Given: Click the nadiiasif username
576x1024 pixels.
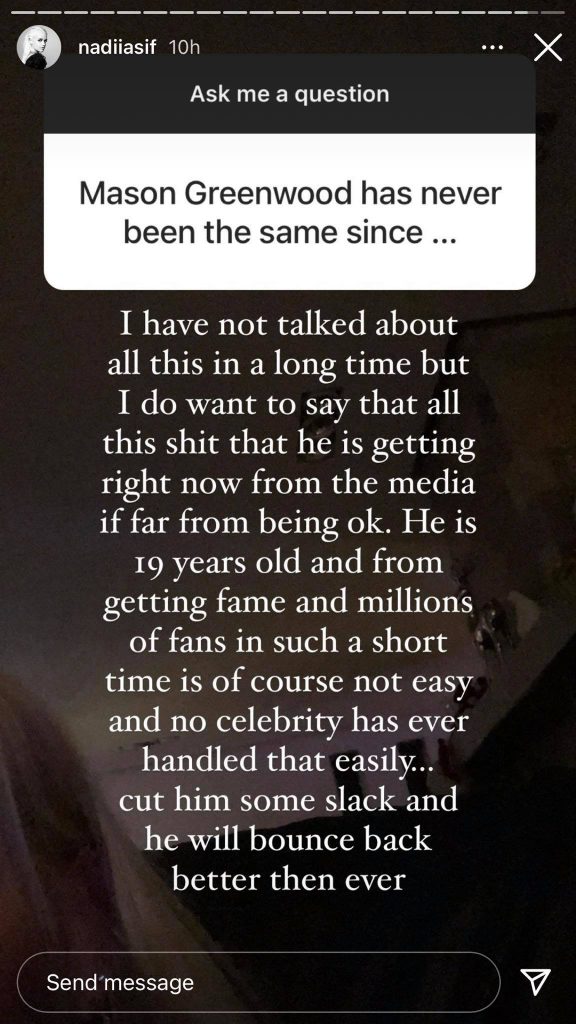Looking at the screenshot, I should pyautogui.click(x=117, y=48).
